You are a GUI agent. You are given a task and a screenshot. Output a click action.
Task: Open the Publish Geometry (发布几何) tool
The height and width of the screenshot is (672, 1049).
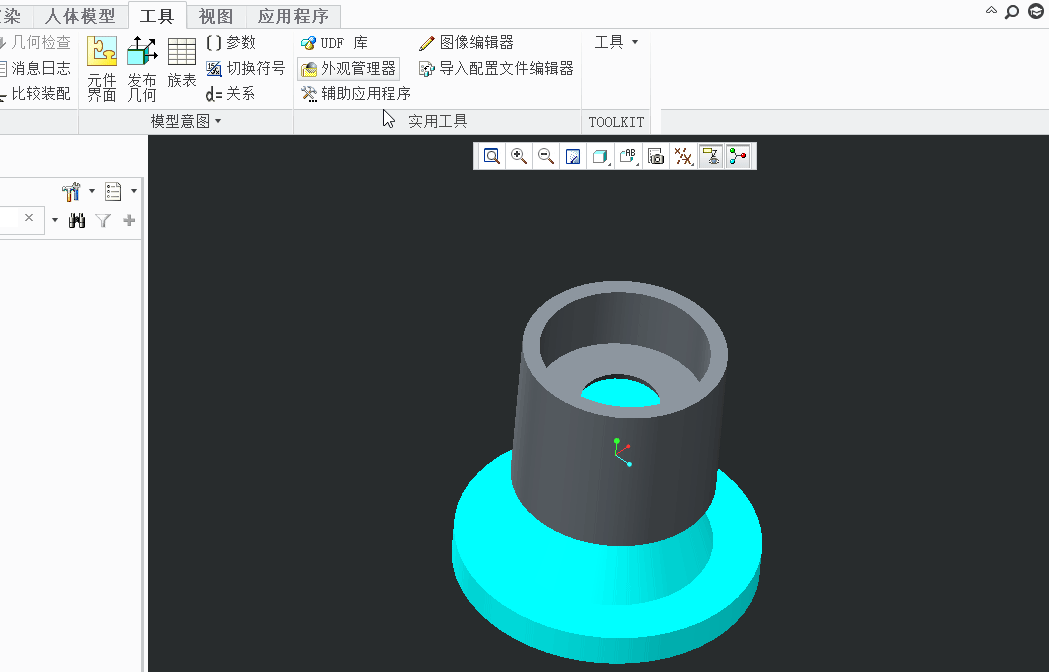tap(142, 69)
